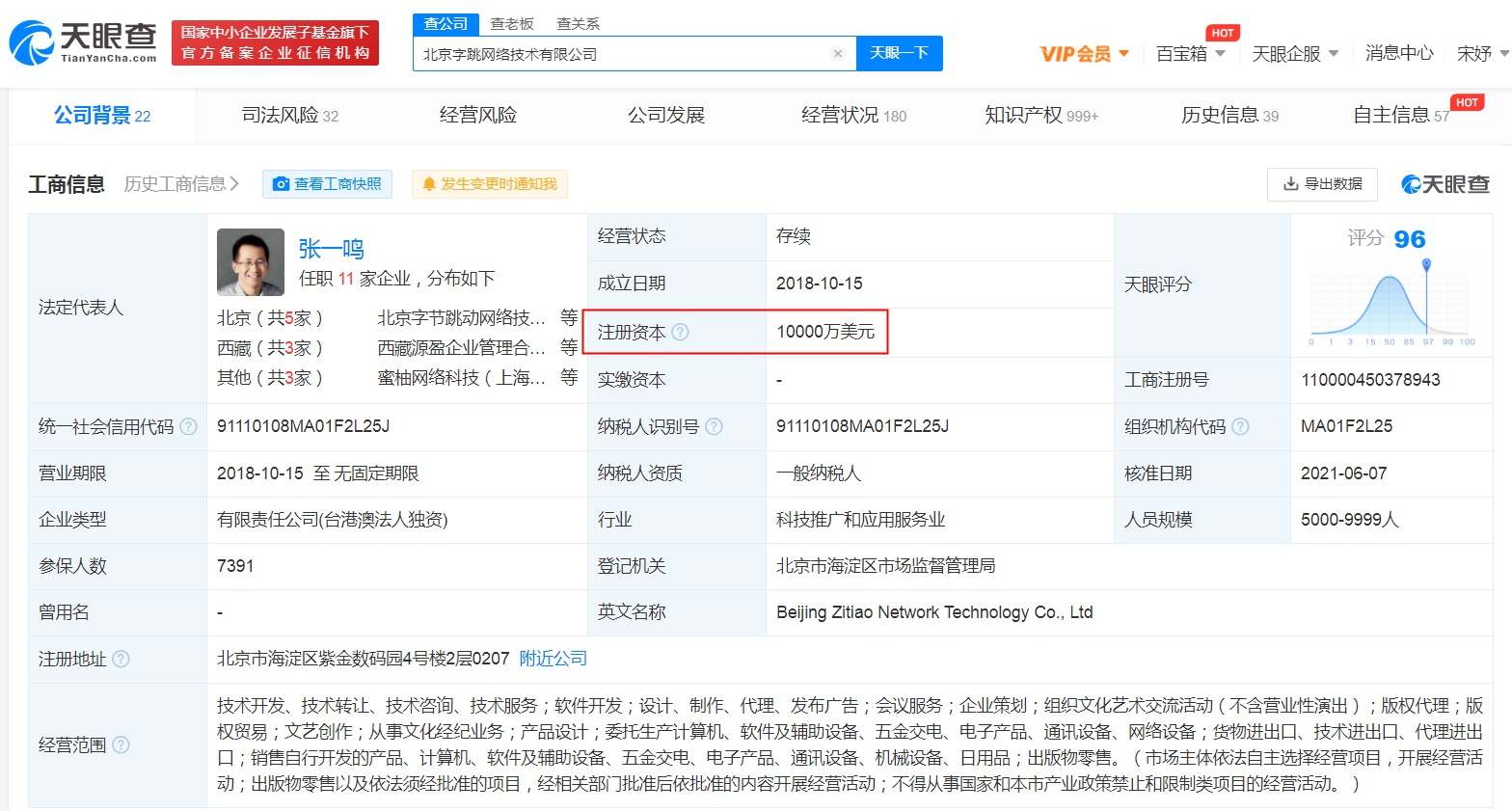Click the 组织机构代码 value MA01F2L25
This screenshot has height=811, width=1512.
click(1347, 426)
